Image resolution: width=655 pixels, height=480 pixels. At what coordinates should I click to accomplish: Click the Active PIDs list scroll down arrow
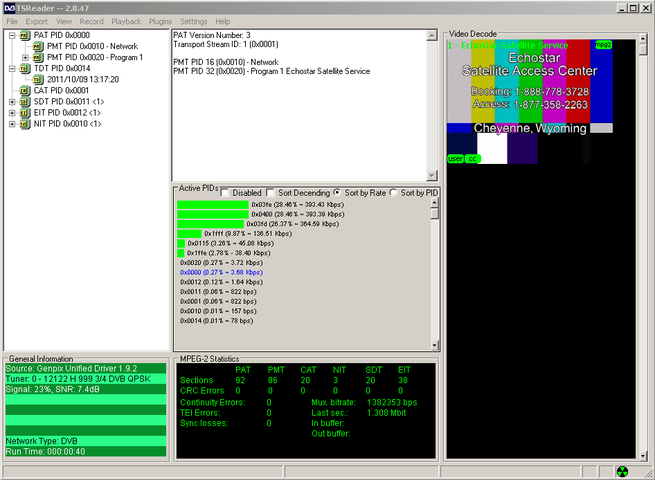click(434, 345)
